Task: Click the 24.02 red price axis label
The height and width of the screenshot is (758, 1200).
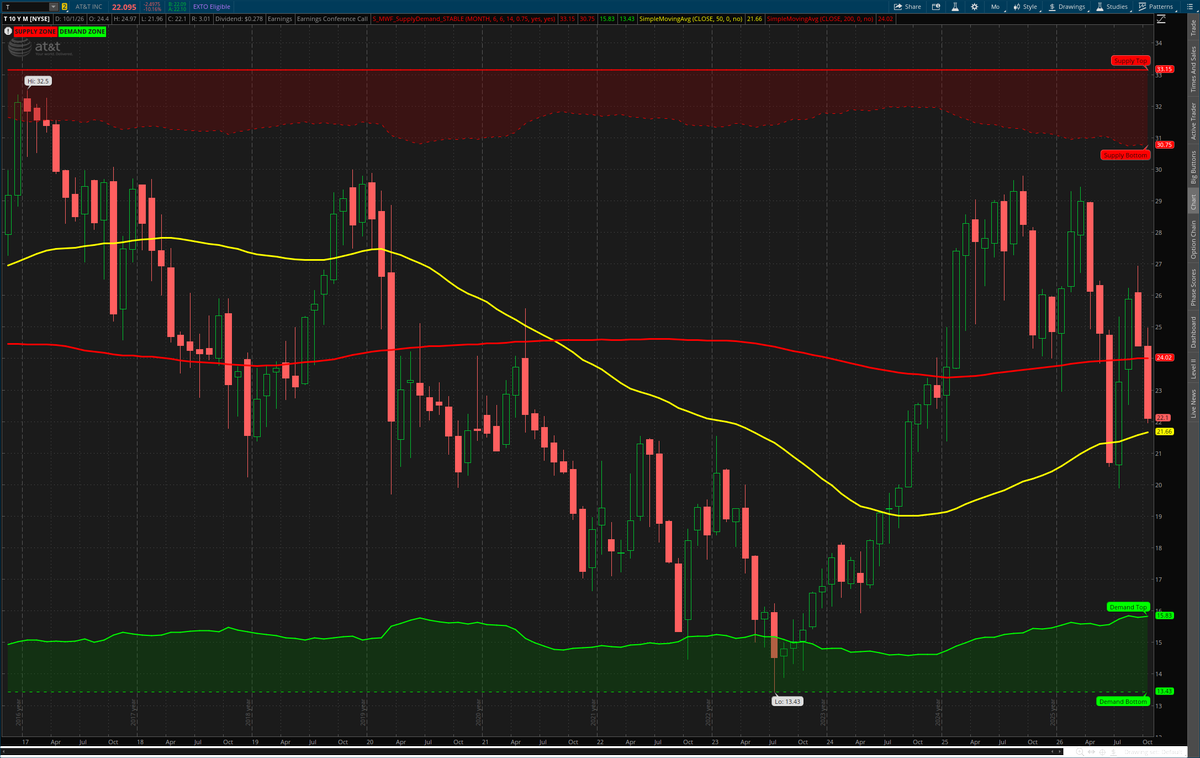Action: pyautogui.click(x=1164, y=357)
